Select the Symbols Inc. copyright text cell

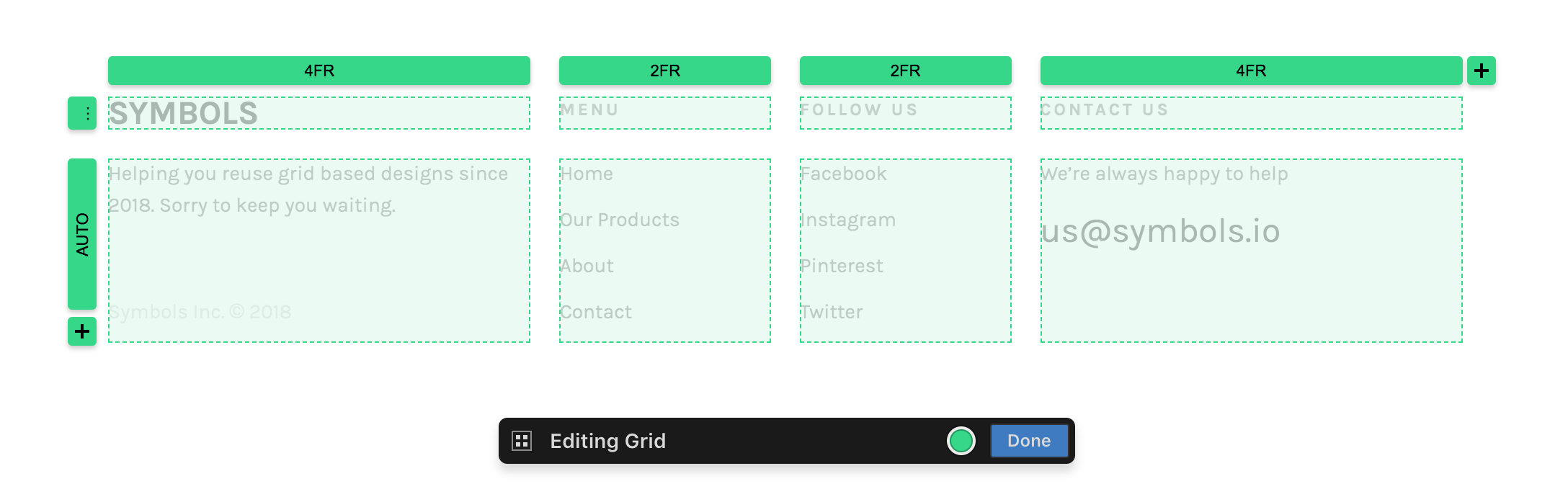[x=200, y=311]
